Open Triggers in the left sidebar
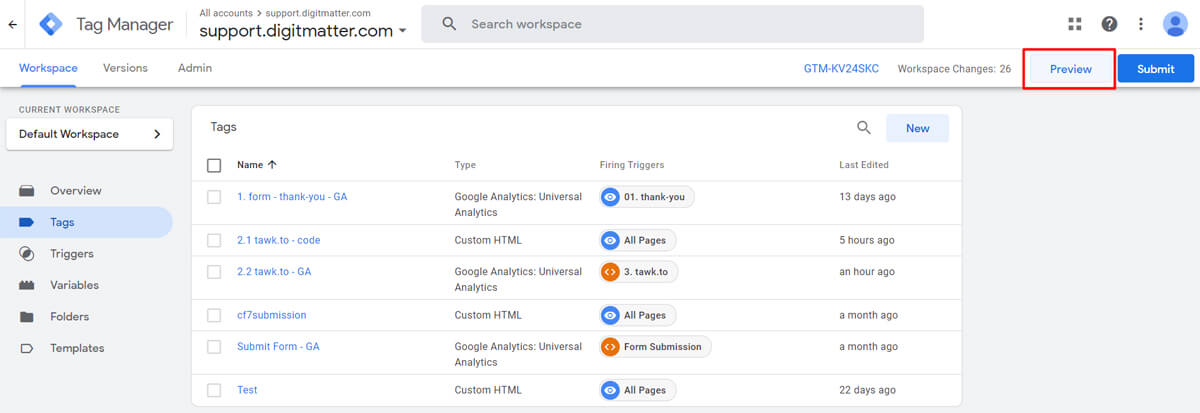 71,254
